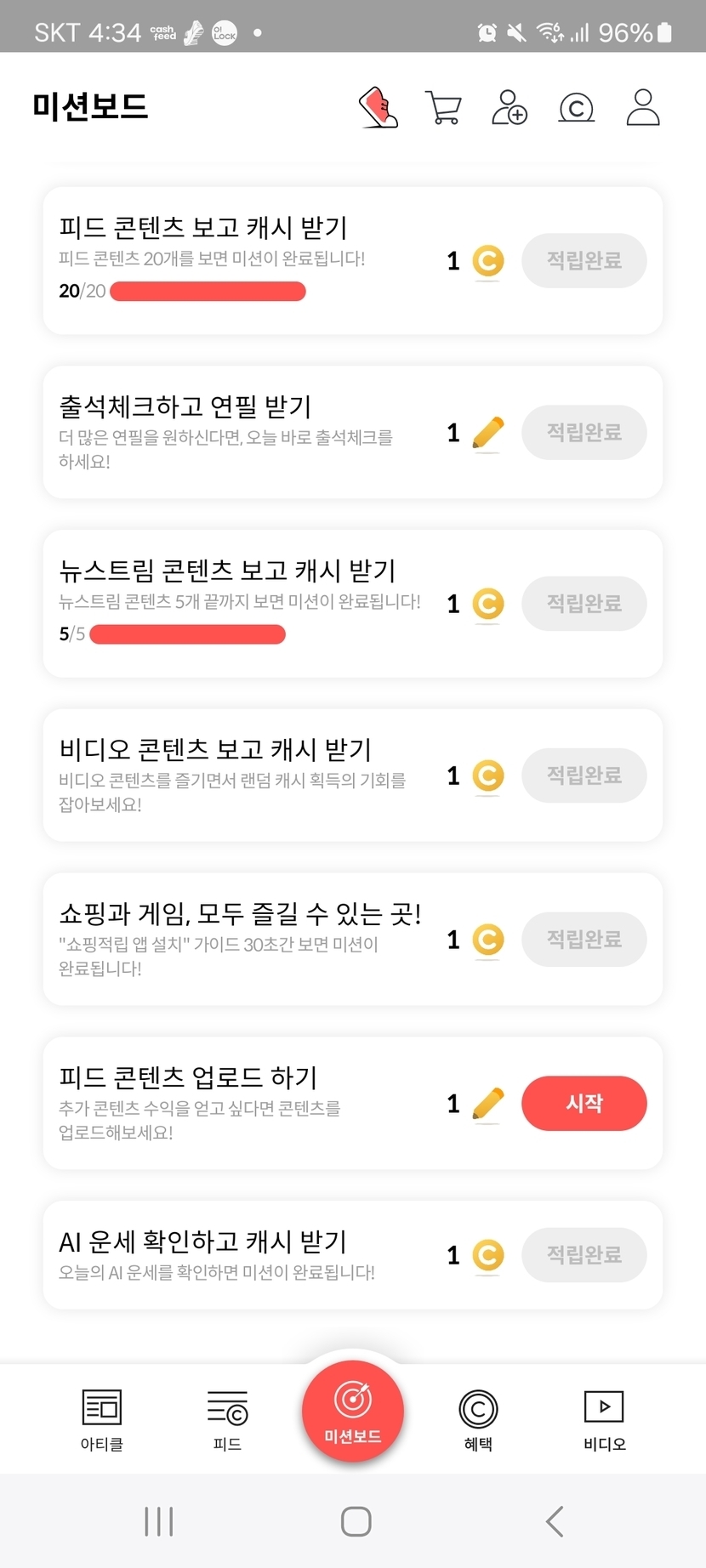Open the cash coin icon in header
This screenshot has width=706, height=1568.
[576, 108]
